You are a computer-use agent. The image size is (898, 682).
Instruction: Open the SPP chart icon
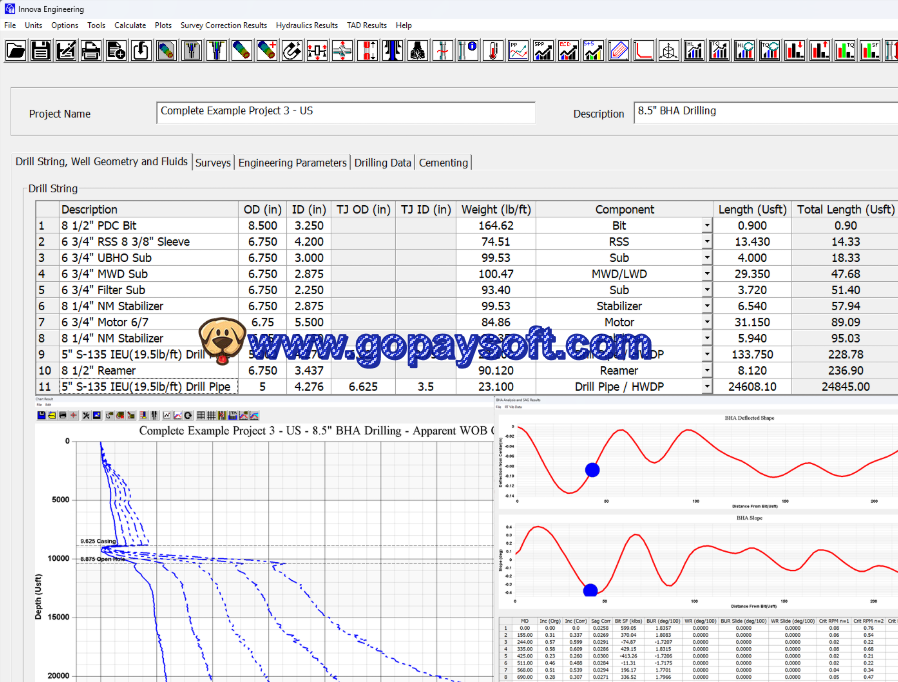pyautogui.click(x=543, y=50)
